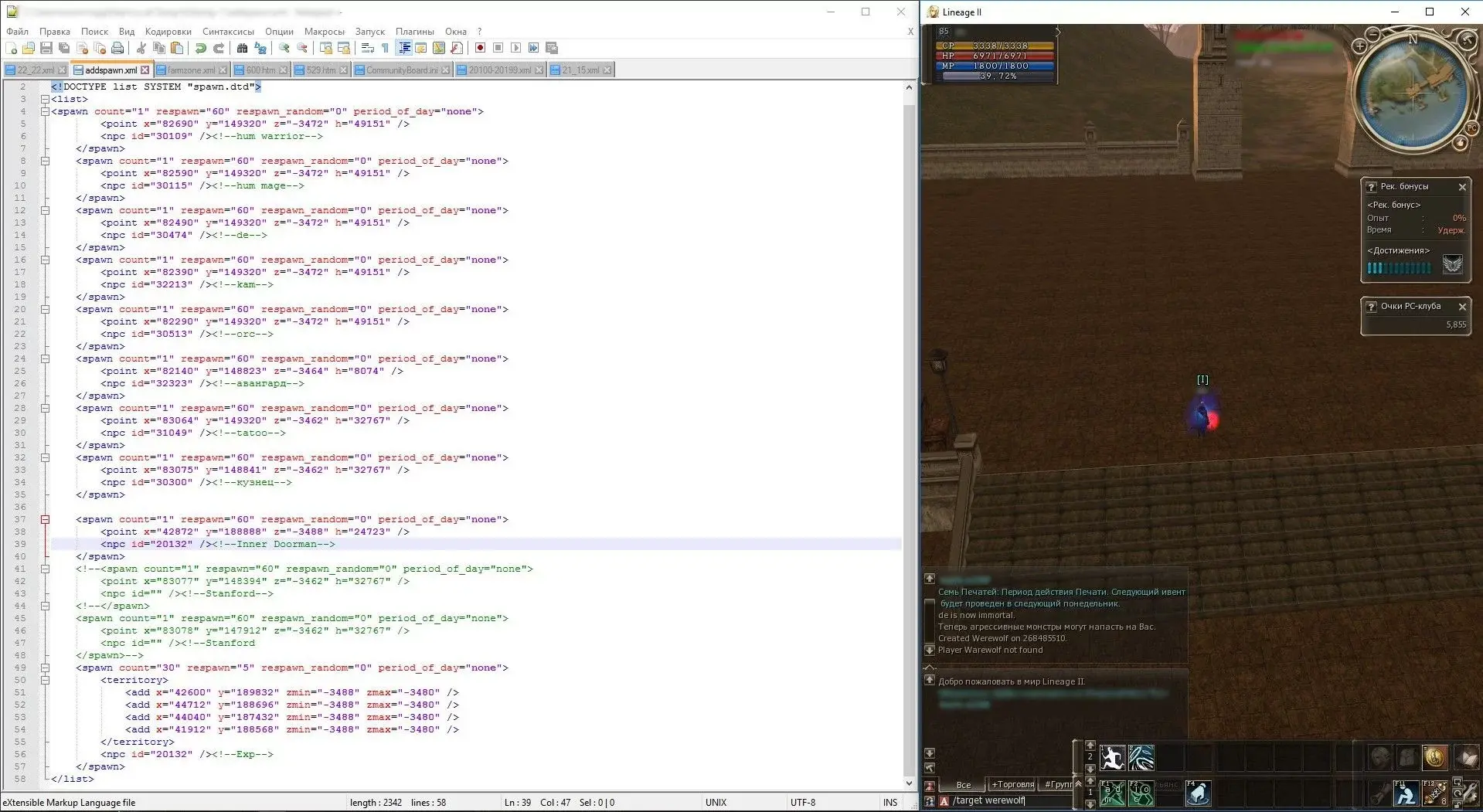This screenshot has height=812, width=1483.
Task: Collapse the spawn block at line 32
Action: 45,457
